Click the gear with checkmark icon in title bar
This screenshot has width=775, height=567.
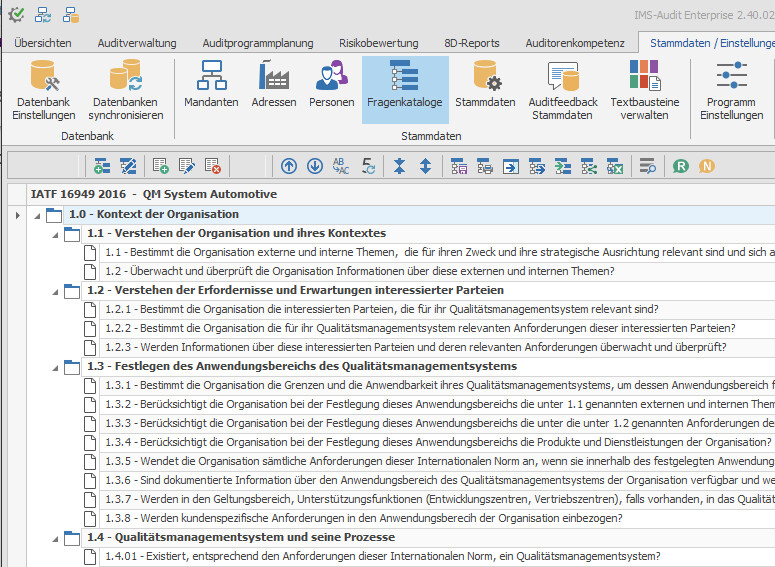coord(16,15)
